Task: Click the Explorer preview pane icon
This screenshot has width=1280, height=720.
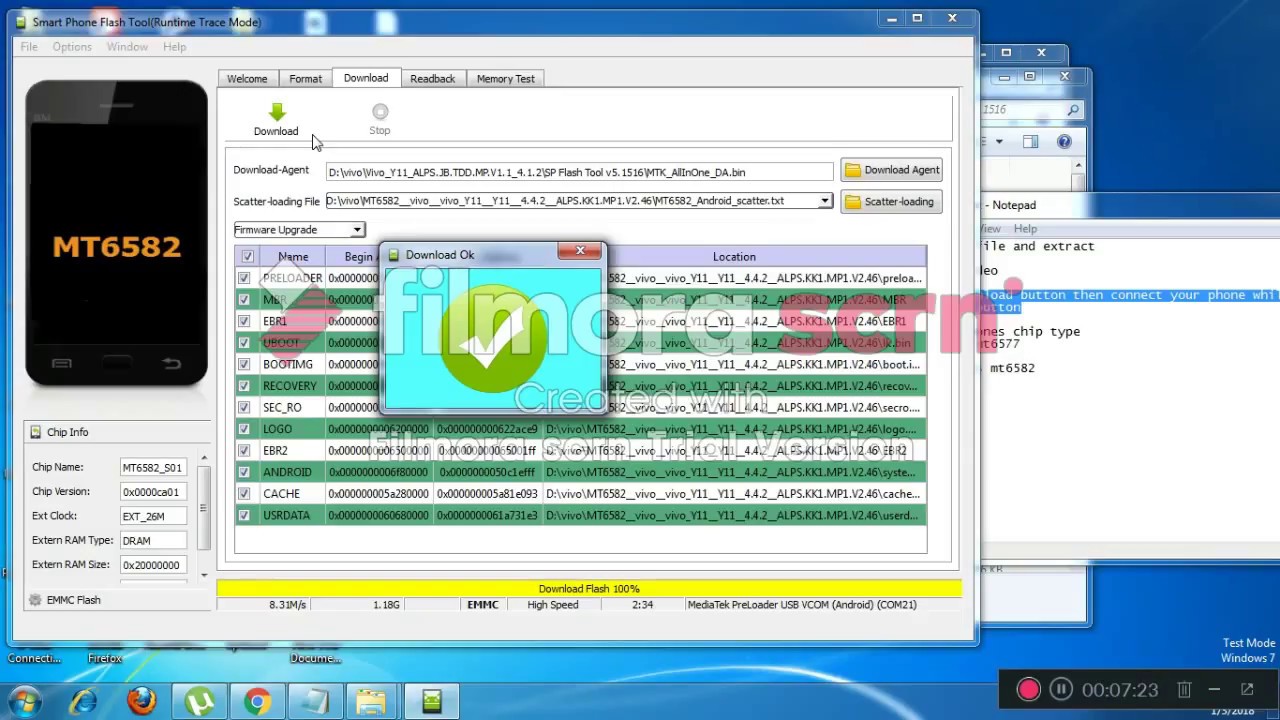Action: (1031, 142)
